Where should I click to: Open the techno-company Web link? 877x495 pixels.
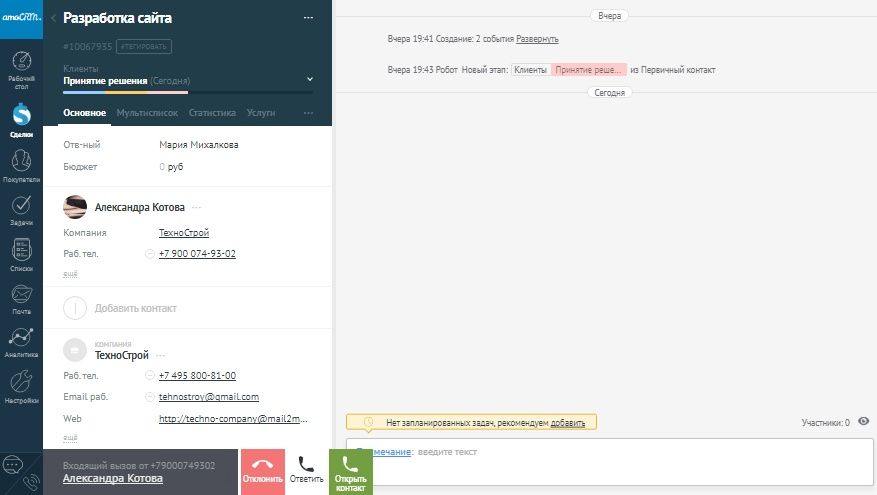click(233, 419)
